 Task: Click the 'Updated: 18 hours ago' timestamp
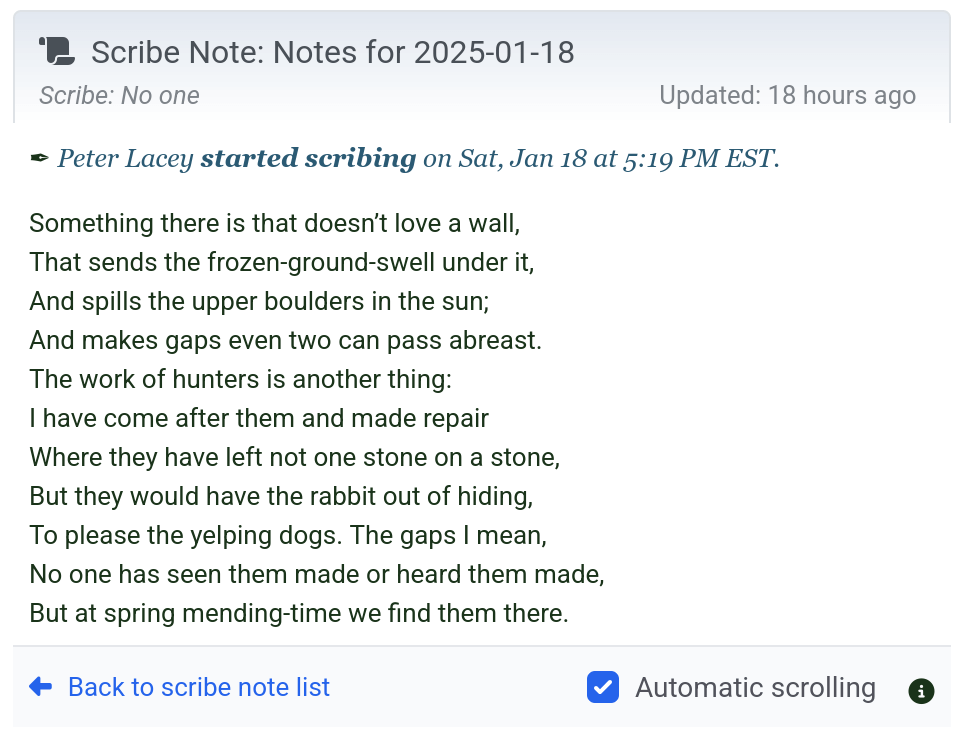pos(787,96)
